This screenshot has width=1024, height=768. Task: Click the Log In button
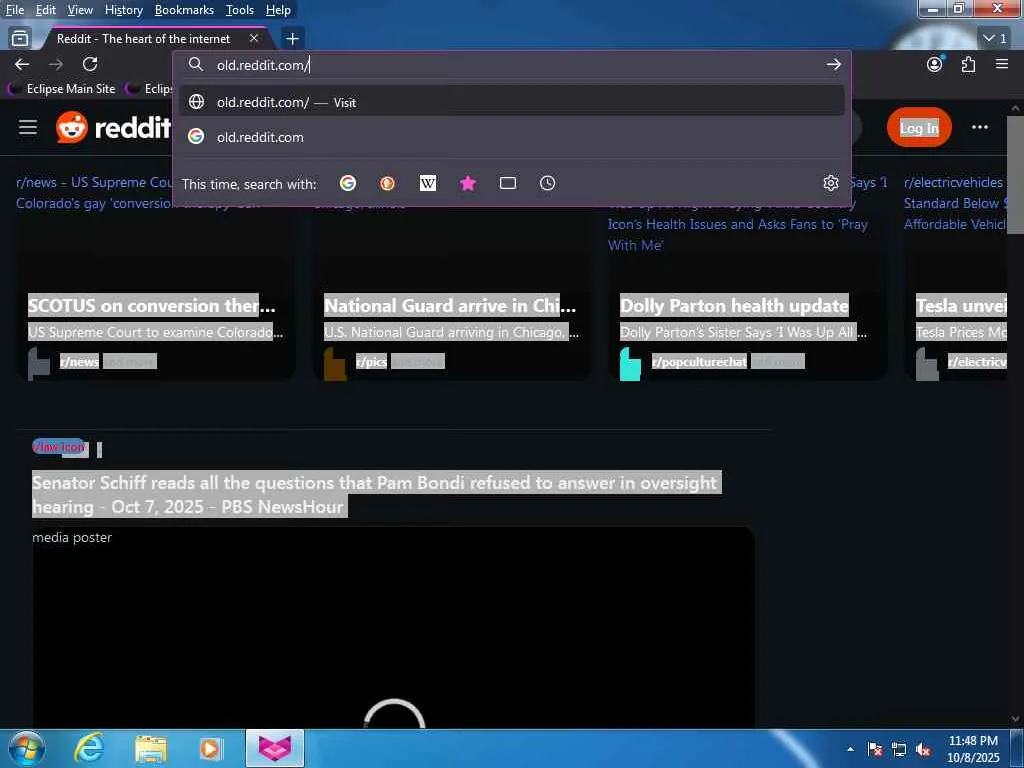(919, 127)
